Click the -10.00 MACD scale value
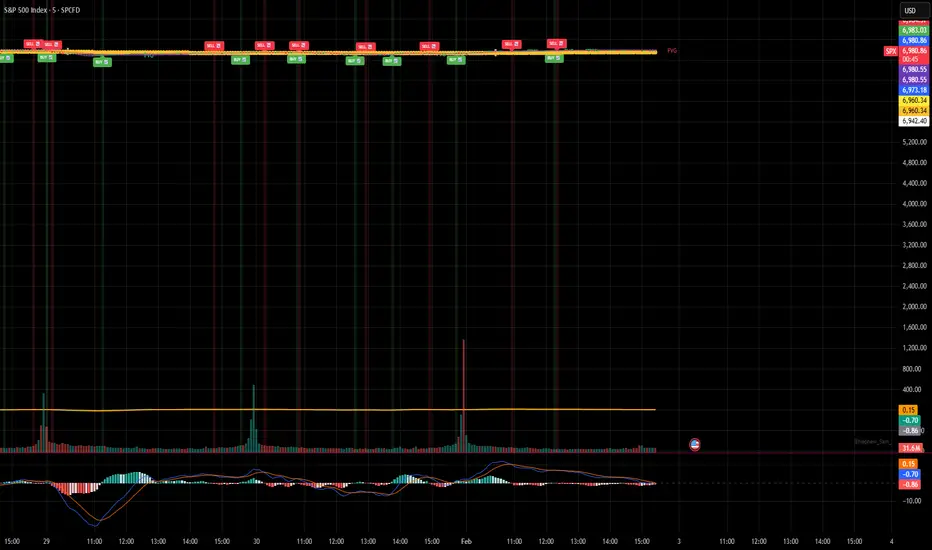 pos(912,501)
